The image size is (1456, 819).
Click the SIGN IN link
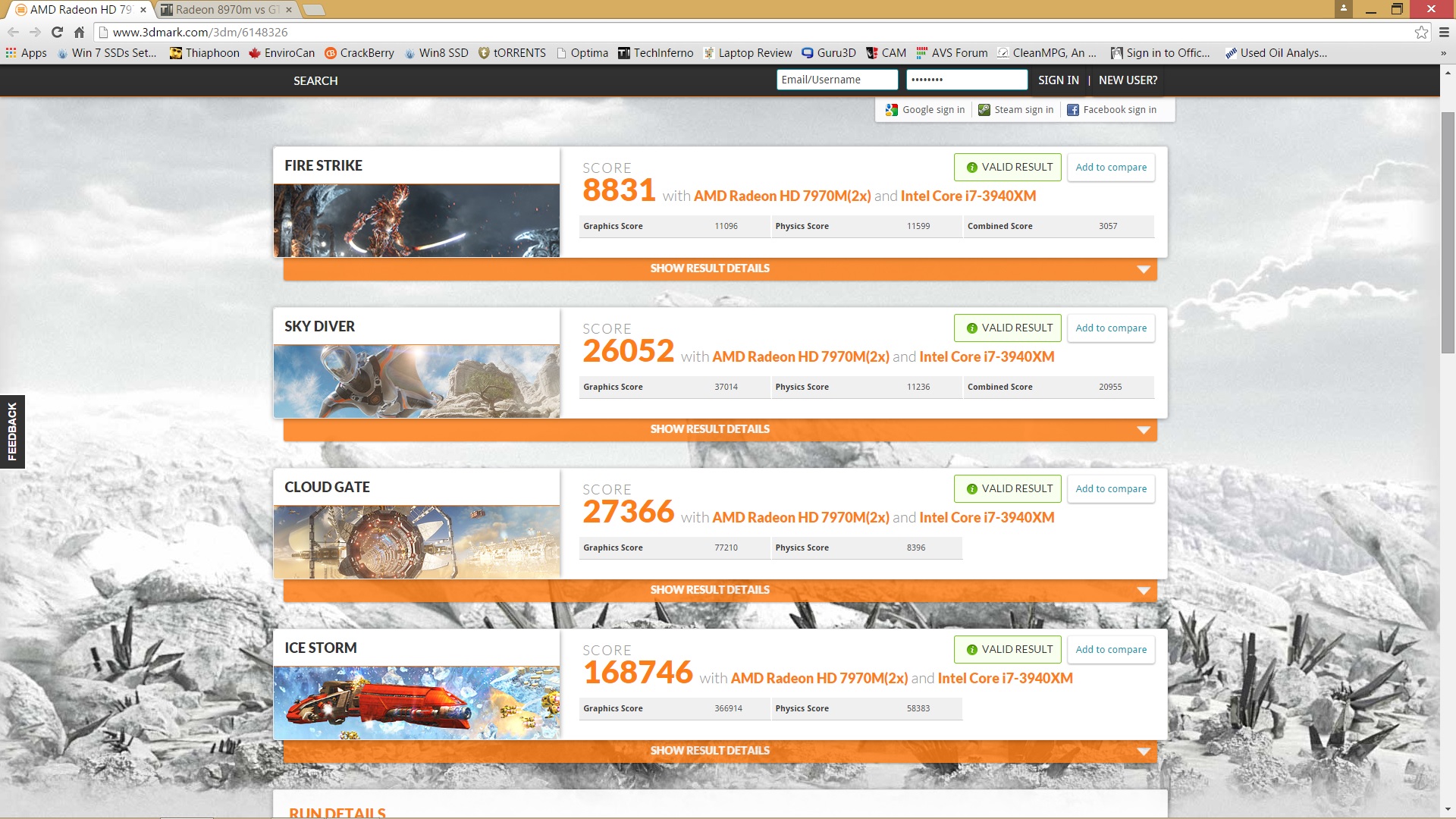tap(1058, 80)
